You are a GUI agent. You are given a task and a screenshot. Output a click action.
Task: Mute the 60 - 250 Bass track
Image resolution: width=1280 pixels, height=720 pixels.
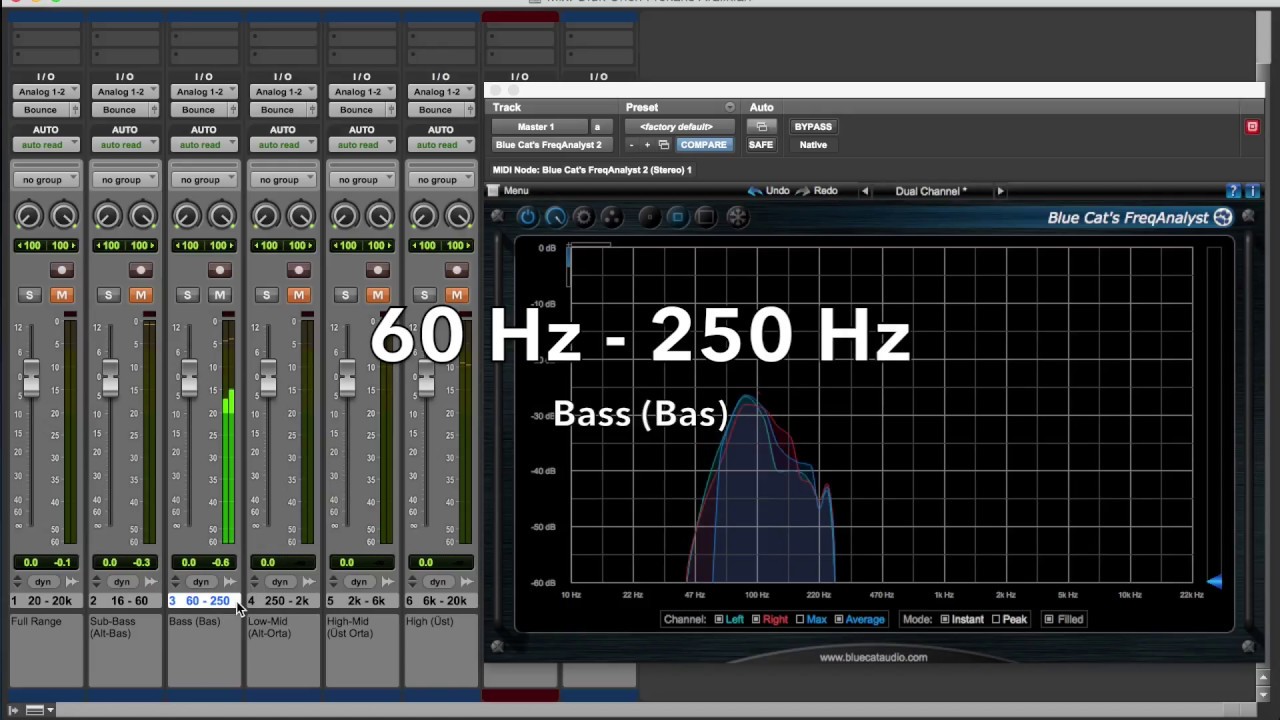point(220,295)
